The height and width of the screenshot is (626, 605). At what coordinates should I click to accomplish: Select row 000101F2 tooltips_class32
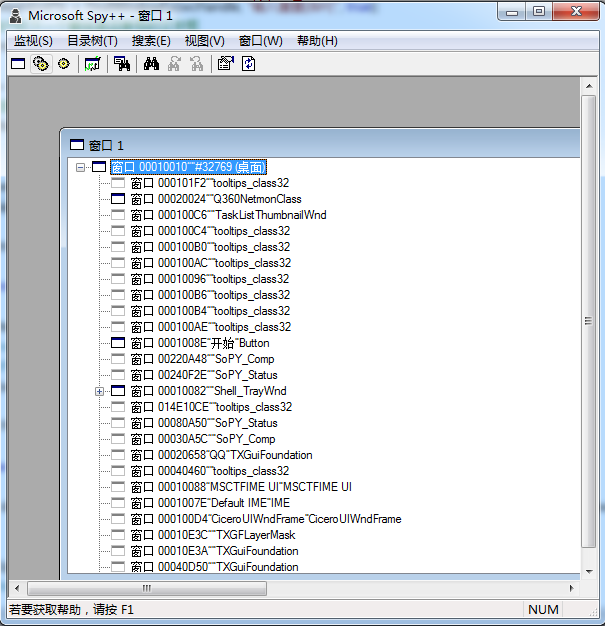[210, 183]
